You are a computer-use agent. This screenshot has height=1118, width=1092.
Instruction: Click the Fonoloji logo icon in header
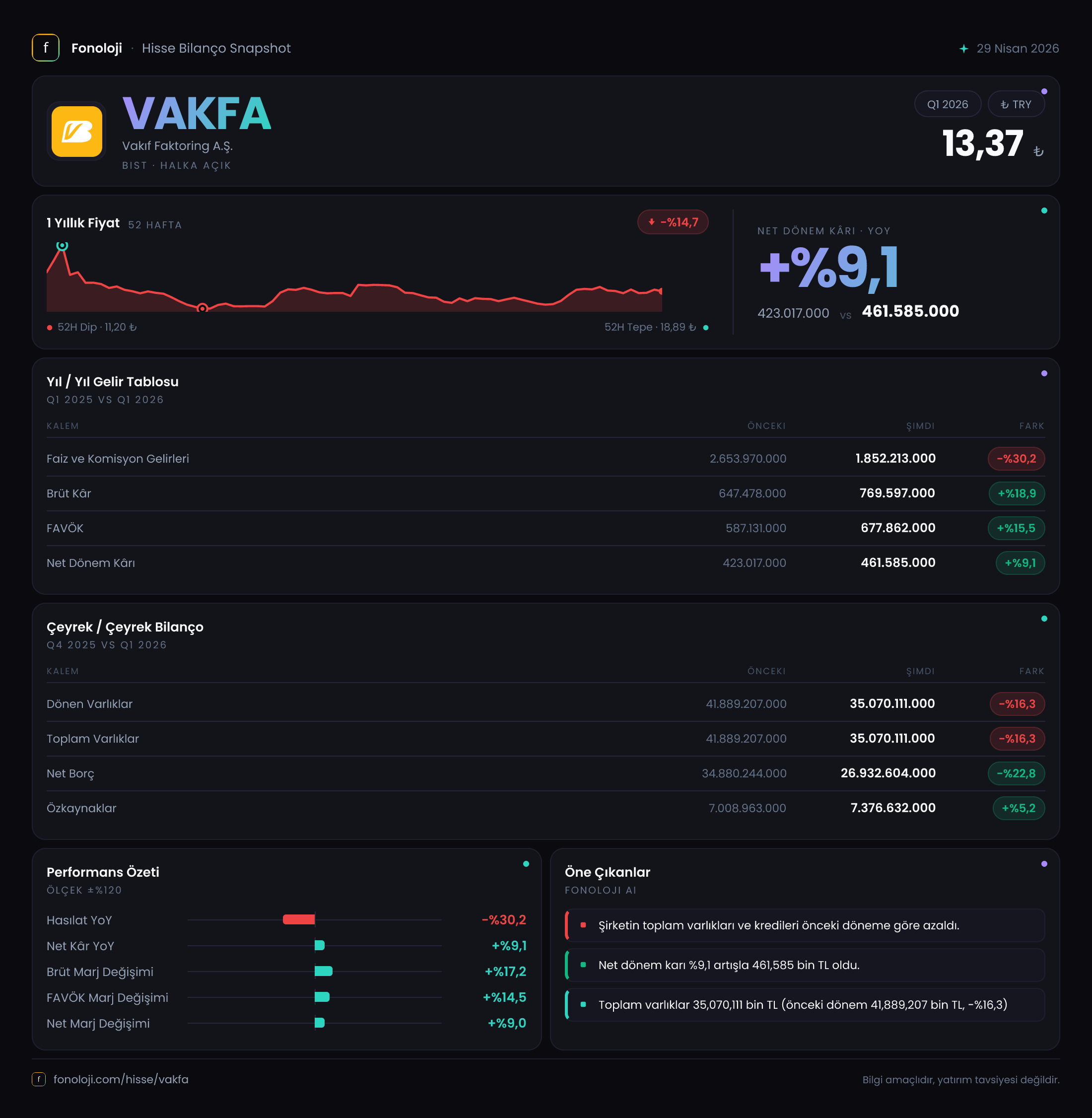(45, 48)
